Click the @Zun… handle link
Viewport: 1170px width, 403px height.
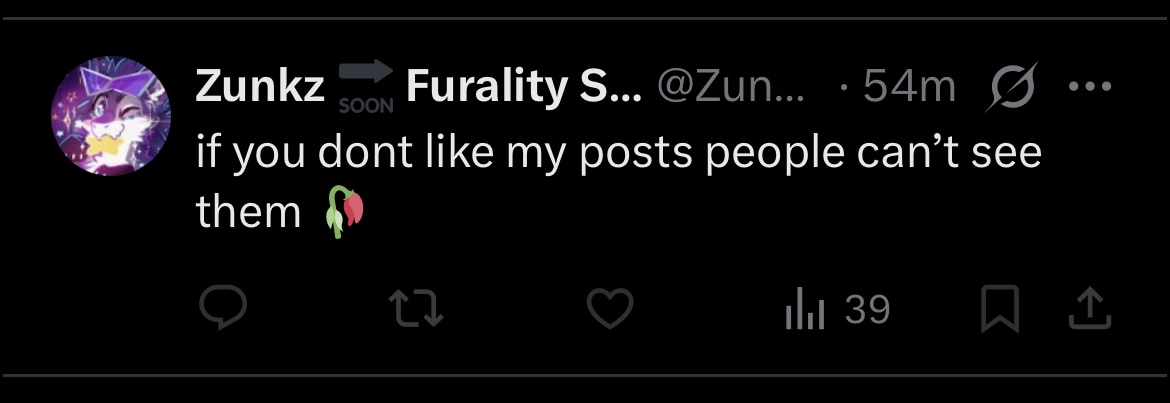pyautogui.click(x=731, y=87)
